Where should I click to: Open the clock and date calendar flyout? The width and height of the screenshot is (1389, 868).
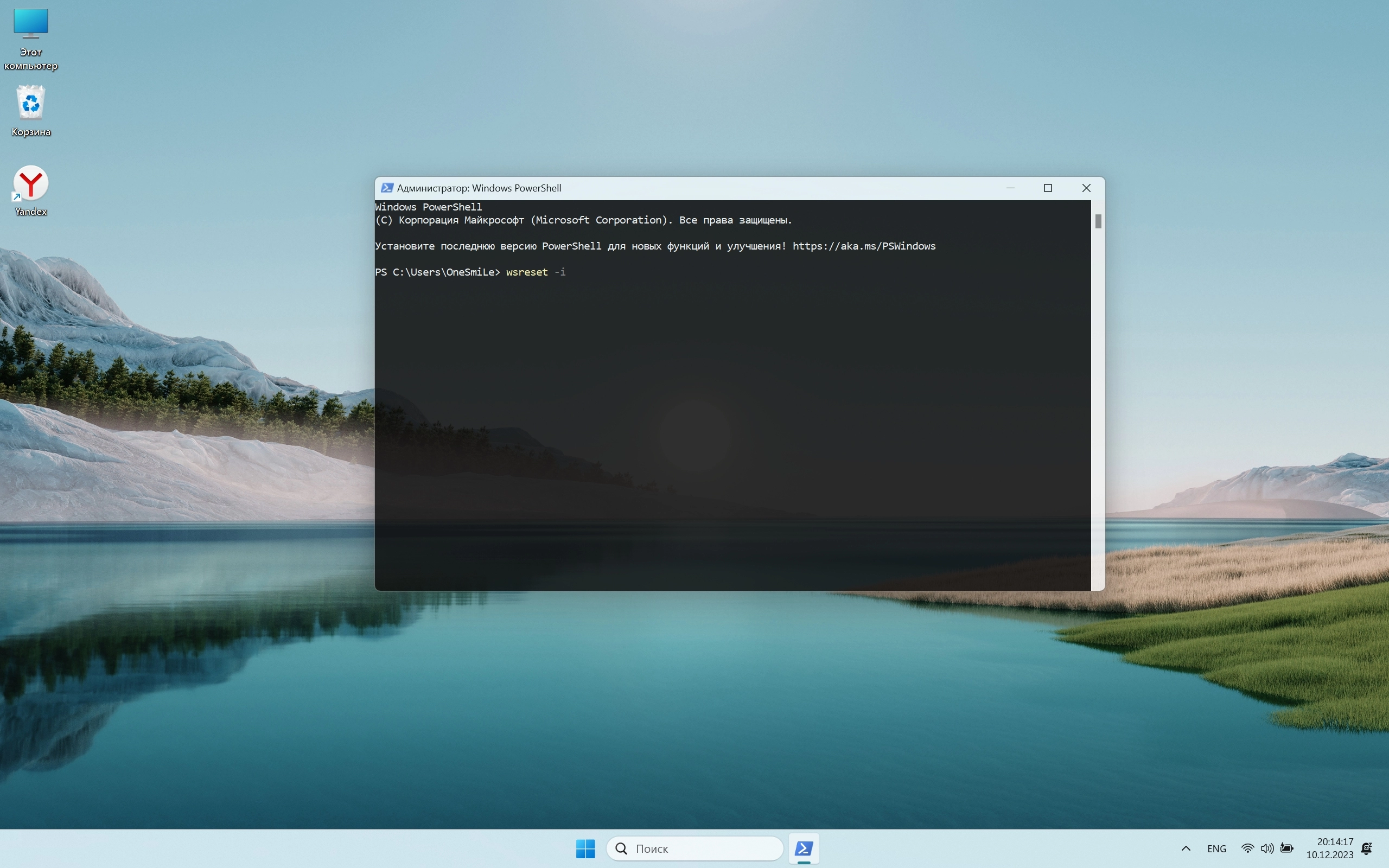click(1329, 848)
